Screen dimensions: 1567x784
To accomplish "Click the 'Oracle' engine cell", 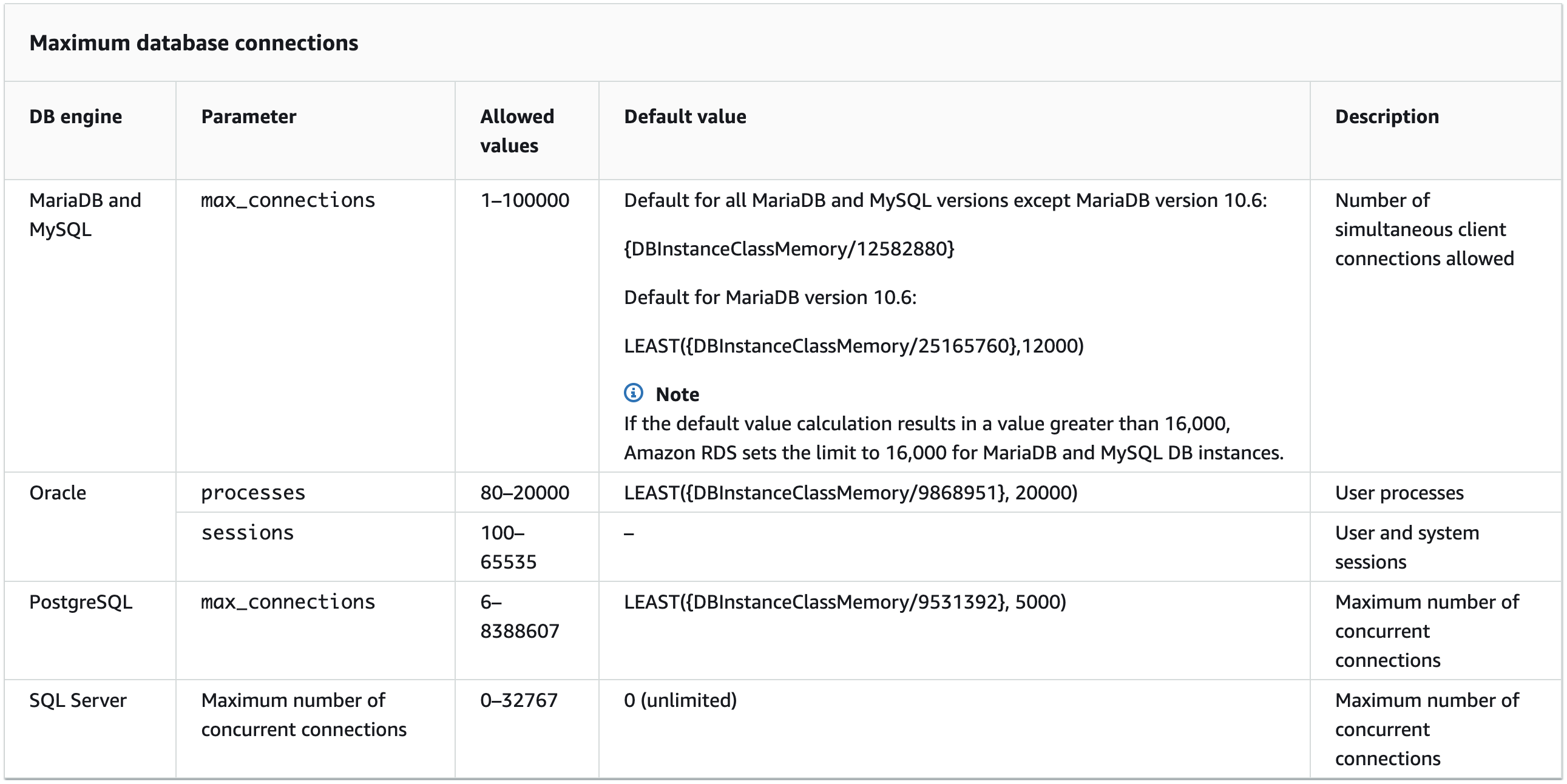I will click(58, 493).
